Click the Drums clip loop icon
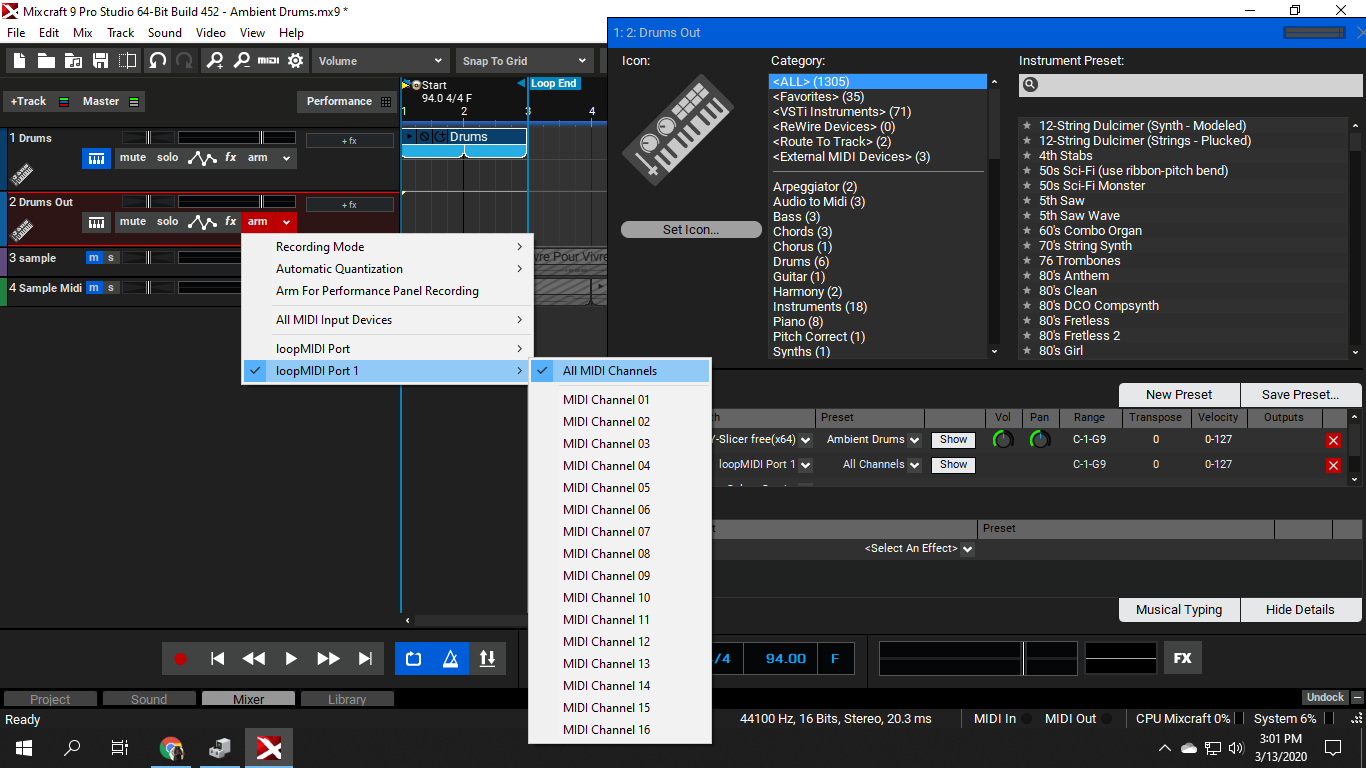The width and height of the screenshot is (1366, 768). [440, 137]
